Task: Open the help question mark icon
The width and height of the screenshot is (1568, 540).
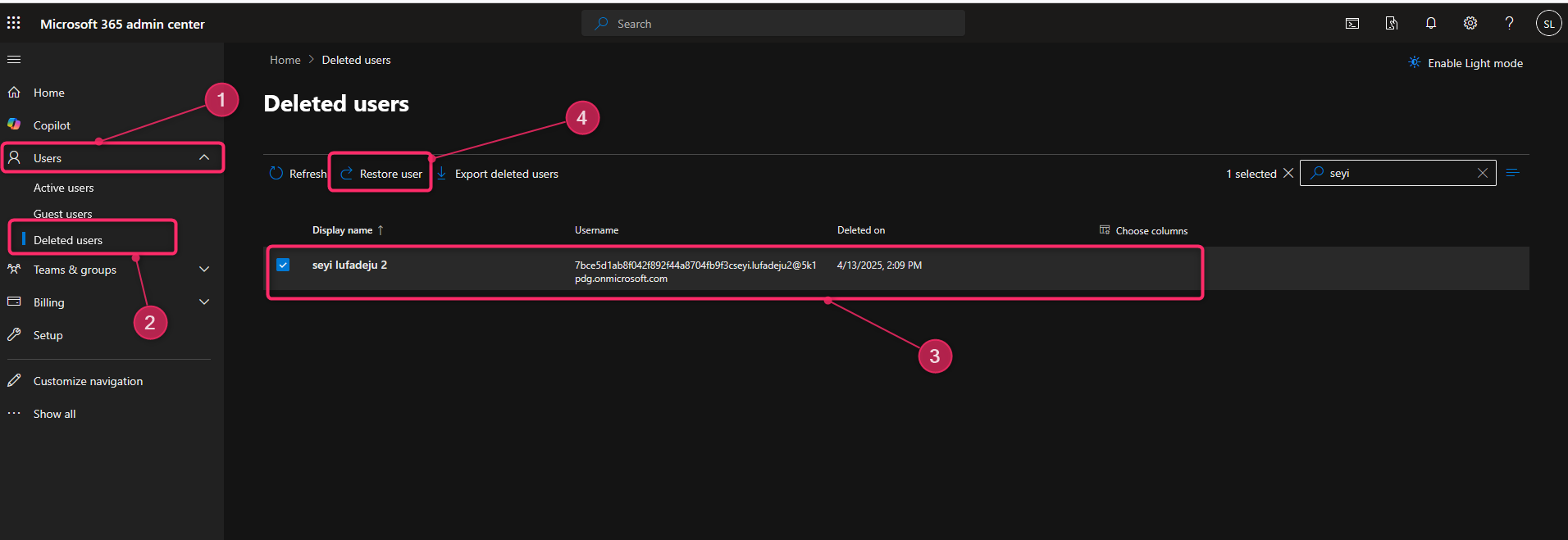Action: coord(1509,23)
